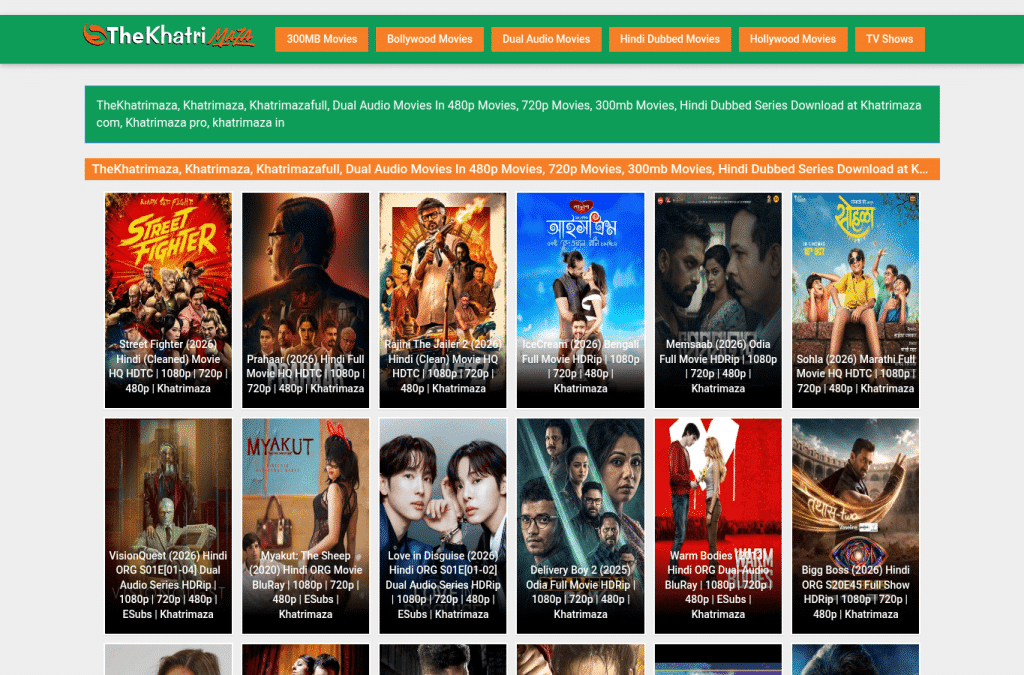Open the TV Shows menu
The width and height of the screenshot is (1024, 675).
[889, 39]
